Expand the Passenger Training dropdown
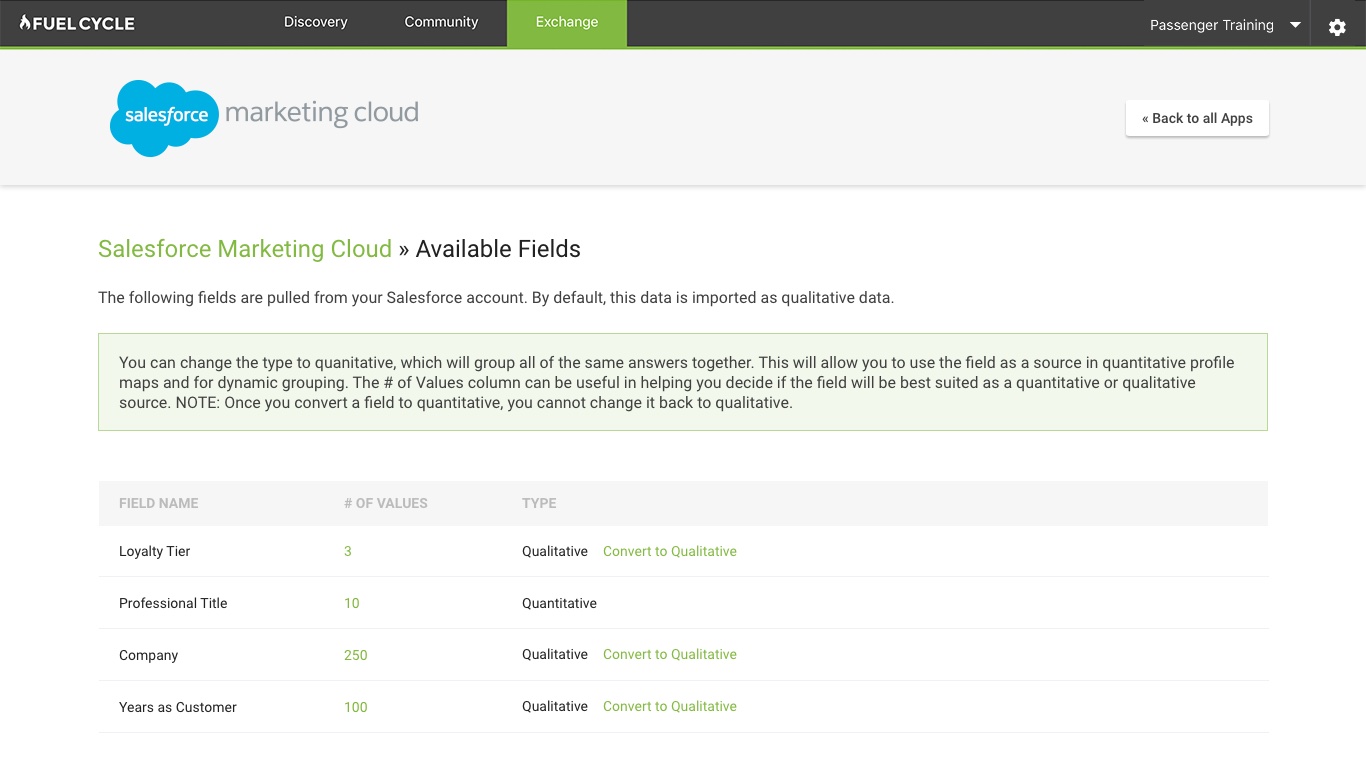Image resolution: width=1366 pixels, height=783 pixels. pyautogui.click(x=1225, y=25)
